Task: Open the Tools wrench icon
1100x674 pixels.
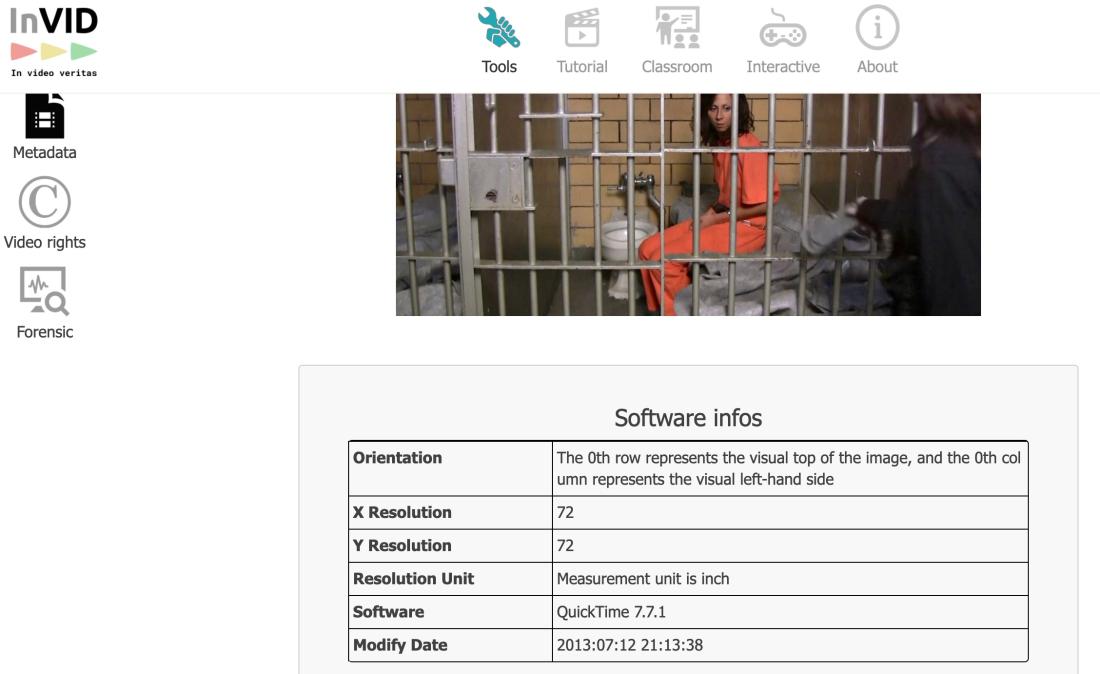Action: pos(499,28)
